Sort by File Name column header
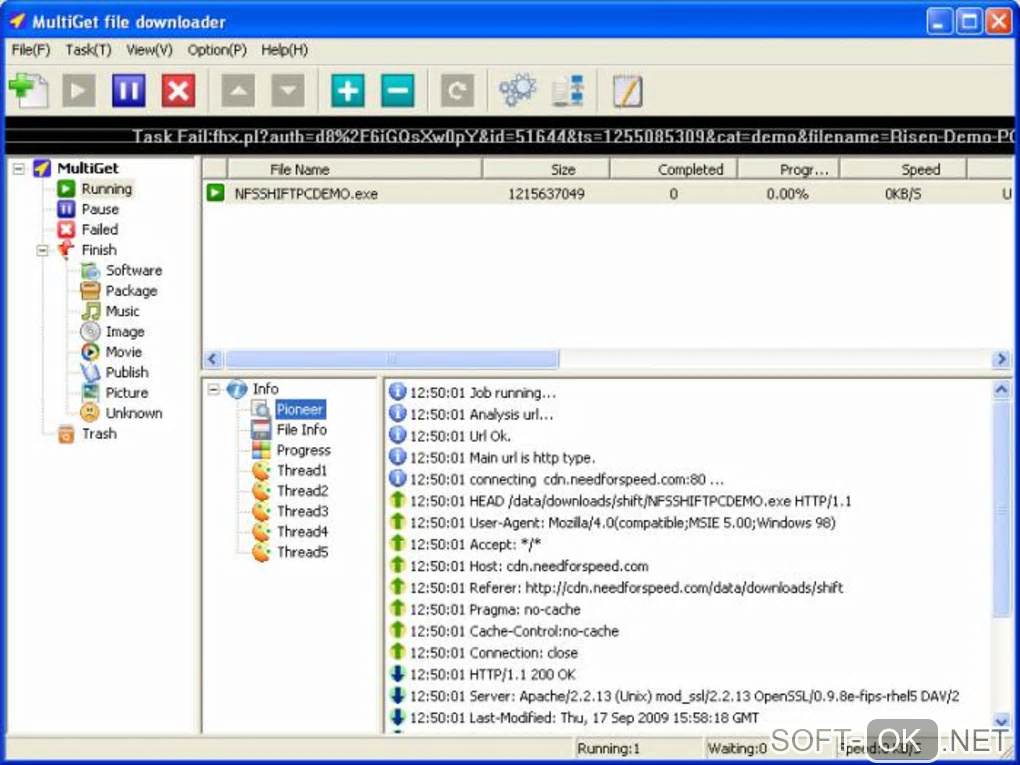 355,169
